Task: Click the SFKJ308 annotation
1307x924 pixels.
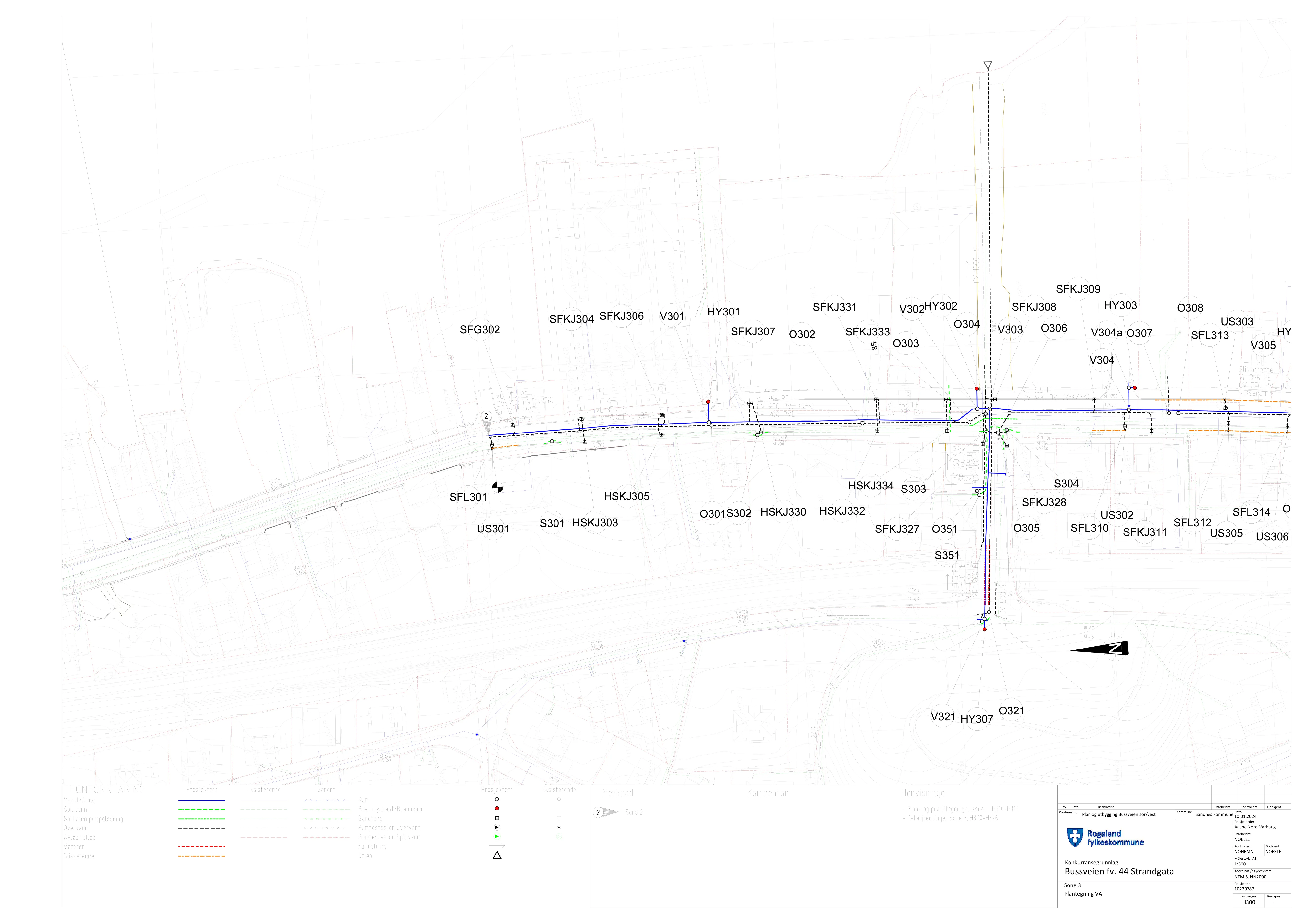Action: [1034, 307]
